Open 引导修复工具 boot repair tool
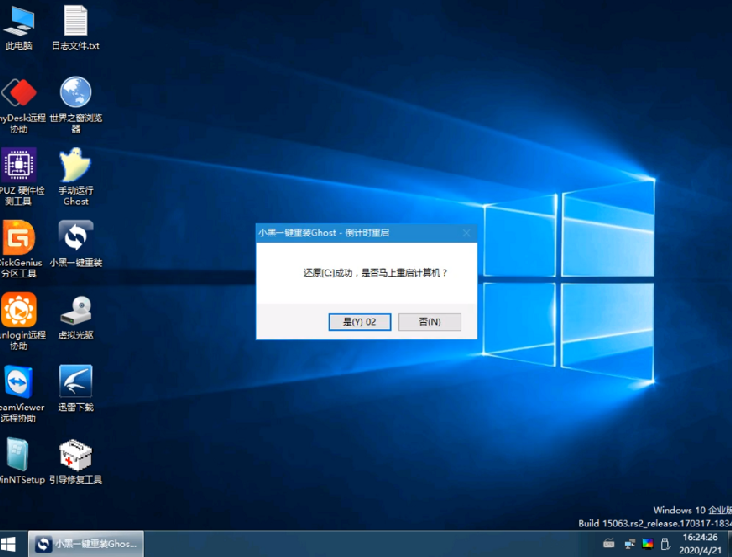The width and height of the screenshot is (732, 557). 76,455
